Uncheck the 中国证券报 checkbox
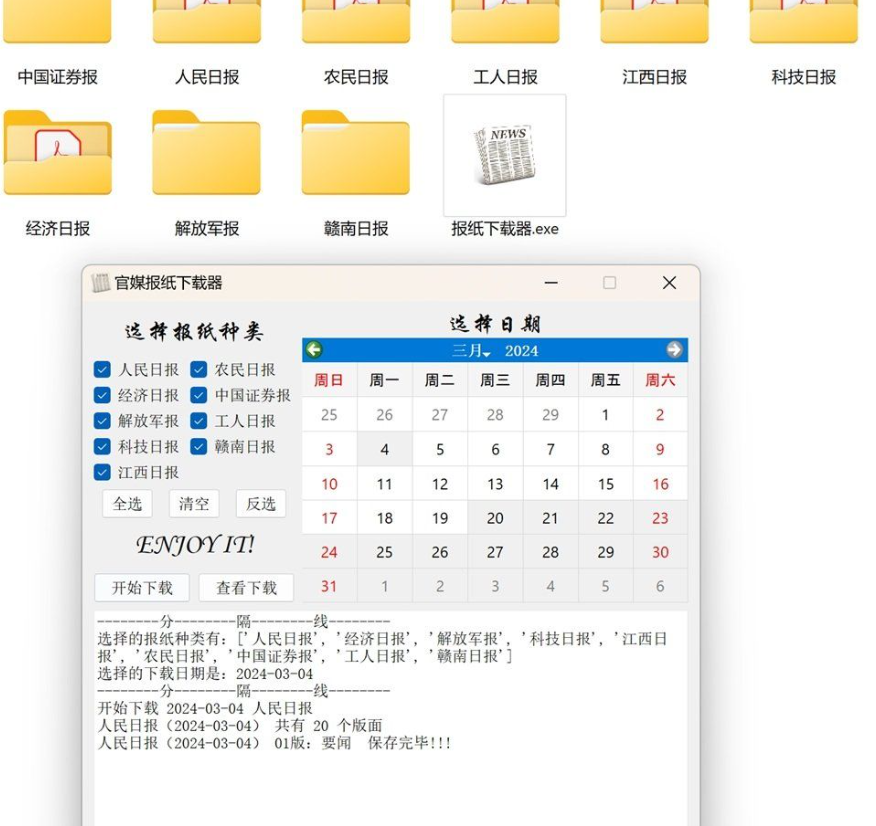 click(199, 395)
